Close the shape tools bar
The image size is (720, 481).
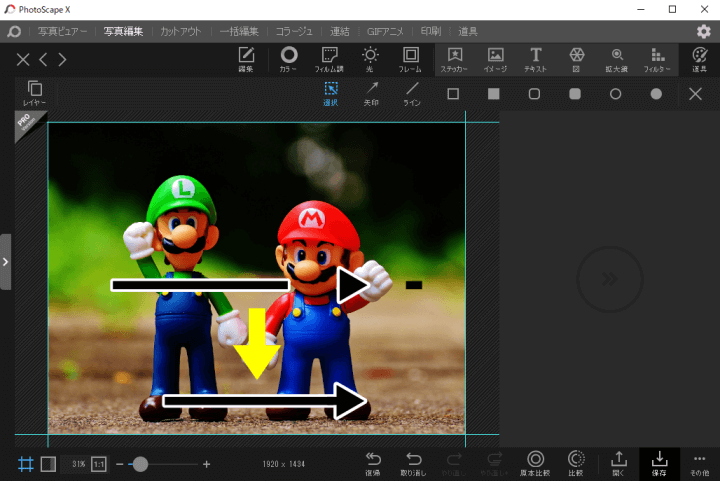tap(695, 94)
